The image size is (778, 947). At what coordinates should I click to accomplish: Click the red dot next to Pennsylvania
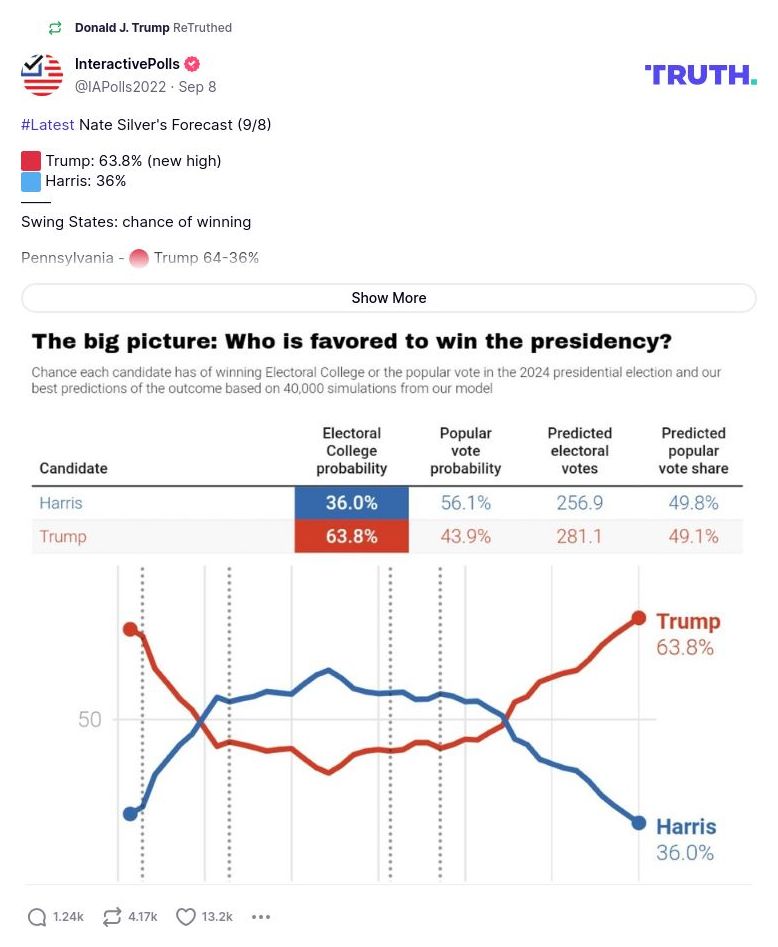pos(140,258)
